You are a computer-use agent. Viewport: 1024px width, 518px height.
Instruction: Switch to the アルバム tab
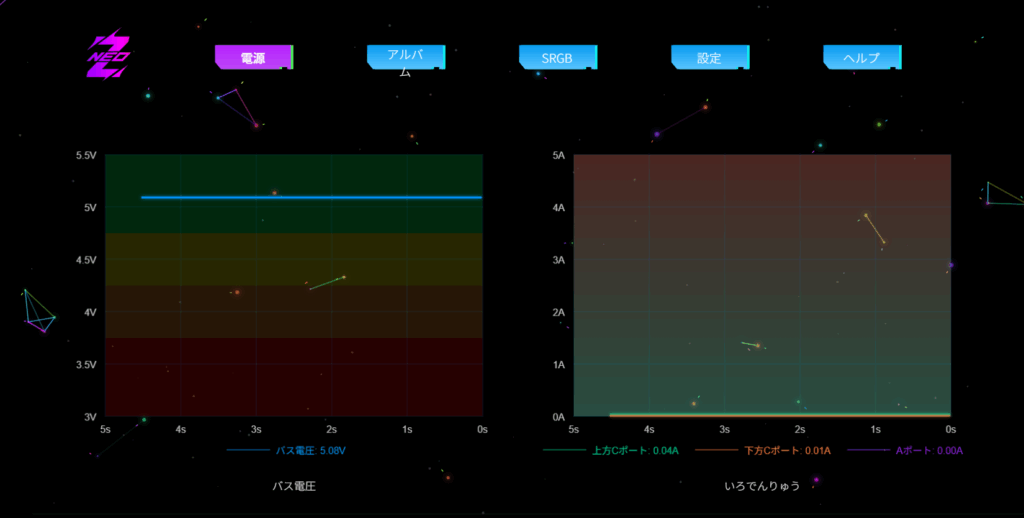(x=406, y=57)
